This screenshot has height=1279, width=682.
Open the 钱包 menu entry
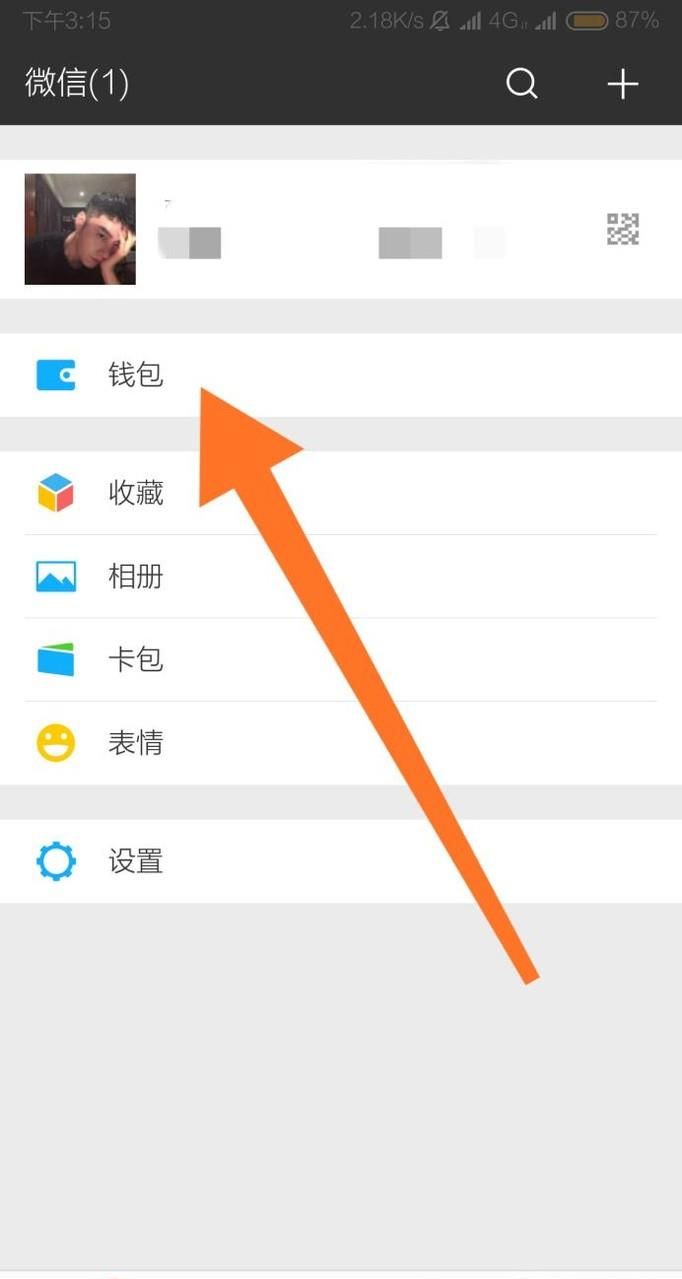pyautogui.click(x=341, y=375)
